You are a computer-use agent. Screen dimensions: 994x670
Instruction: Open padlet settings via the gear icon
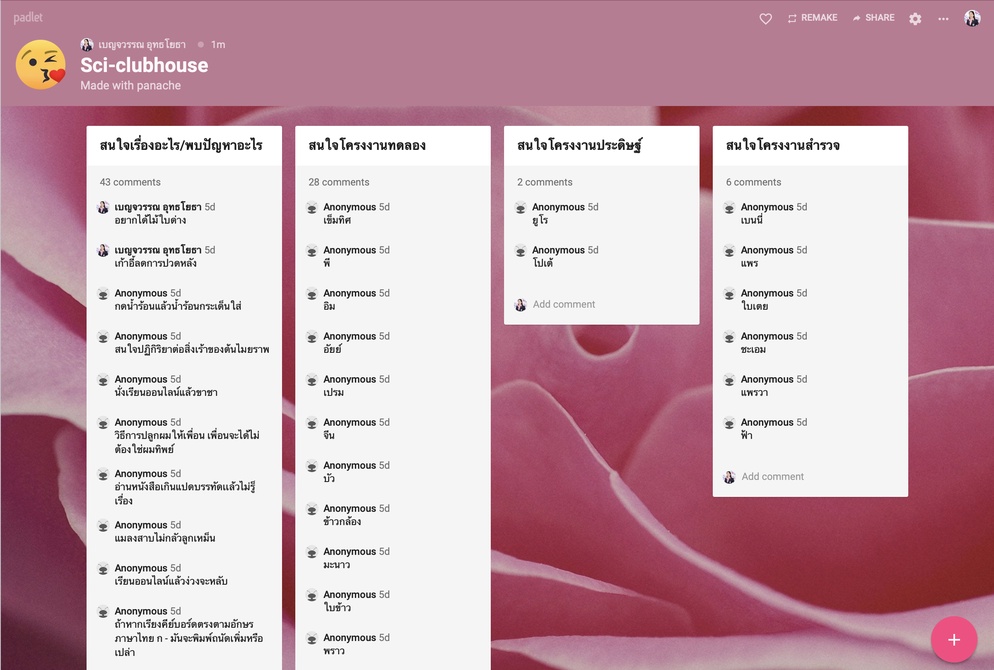coord(915,18)
